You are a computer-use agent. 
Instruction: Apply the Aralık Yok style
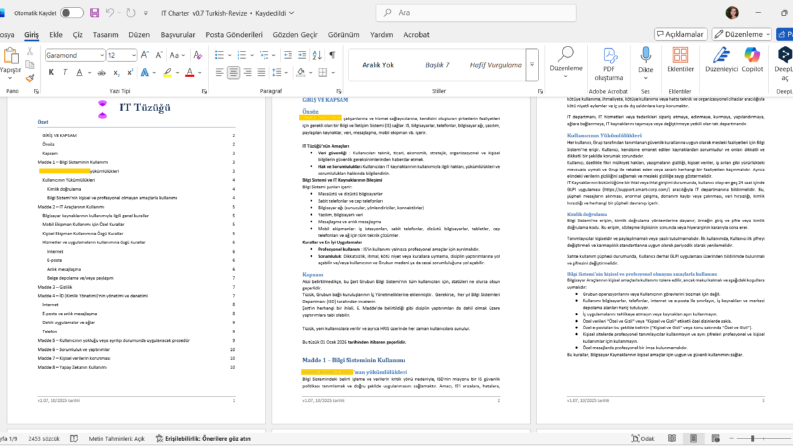coord(378,65)
